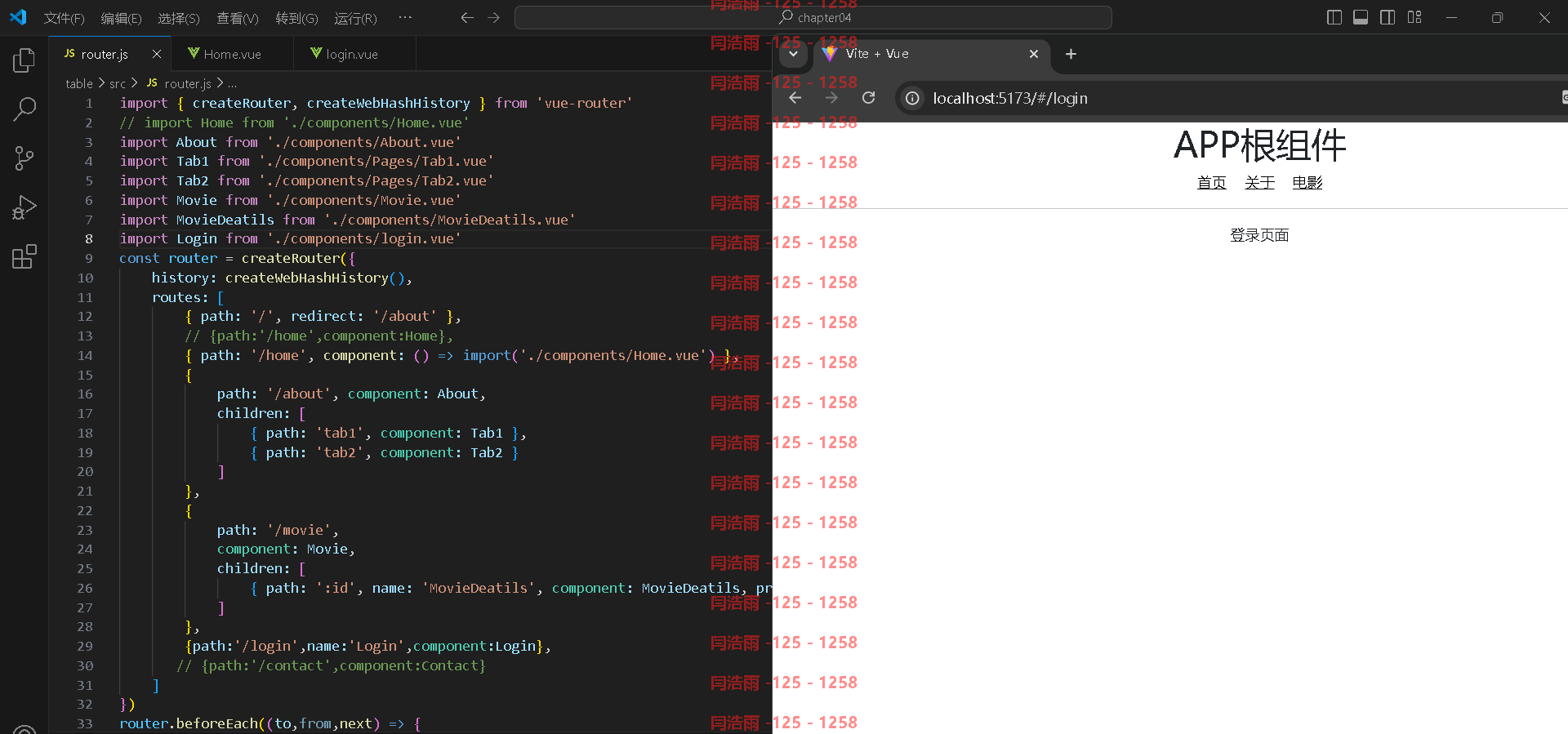
Task: Follow the 首页 link on the page
Action: (x=1211, y=183)
